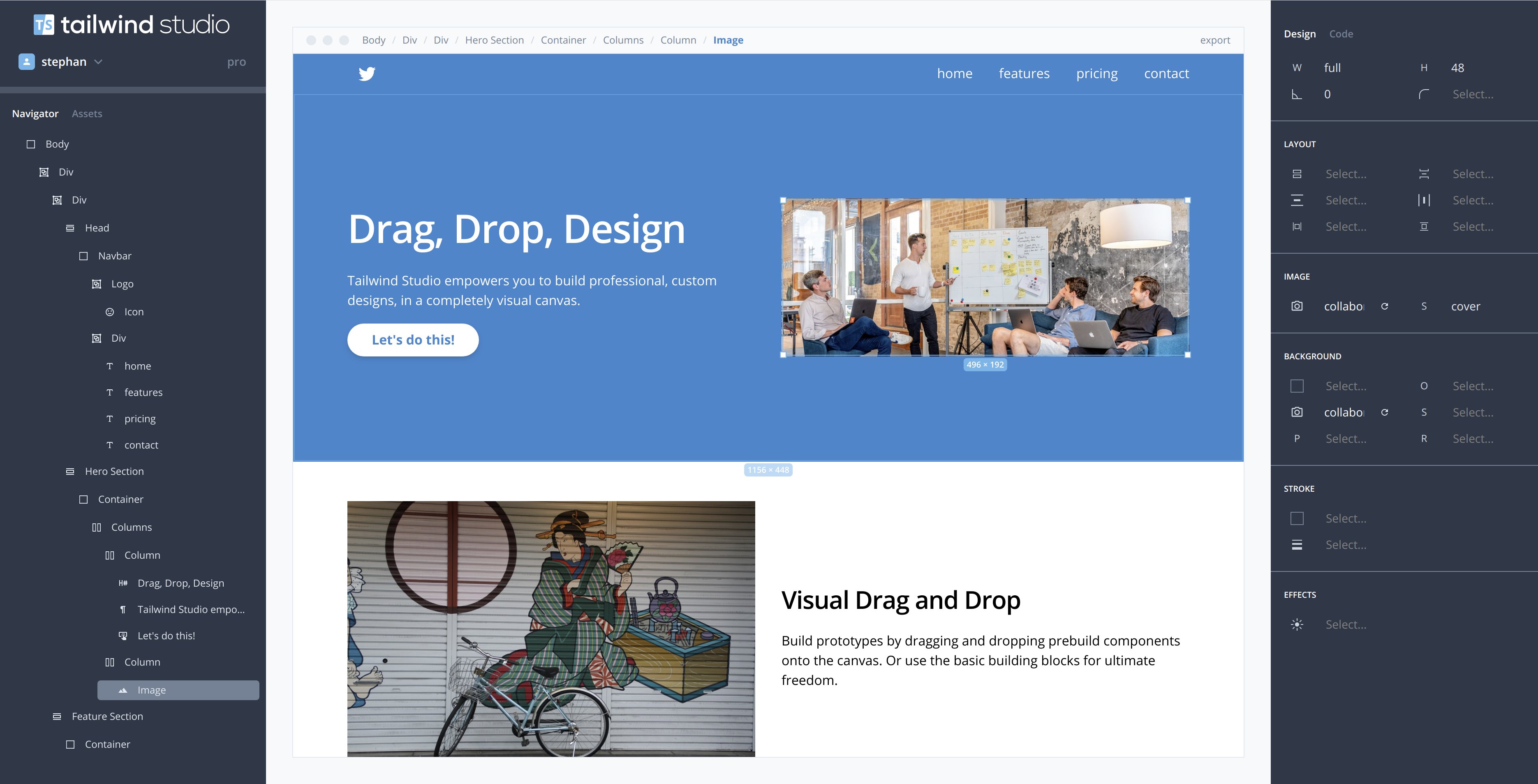Select Body in the navigator tree

(x=57, y=144)
